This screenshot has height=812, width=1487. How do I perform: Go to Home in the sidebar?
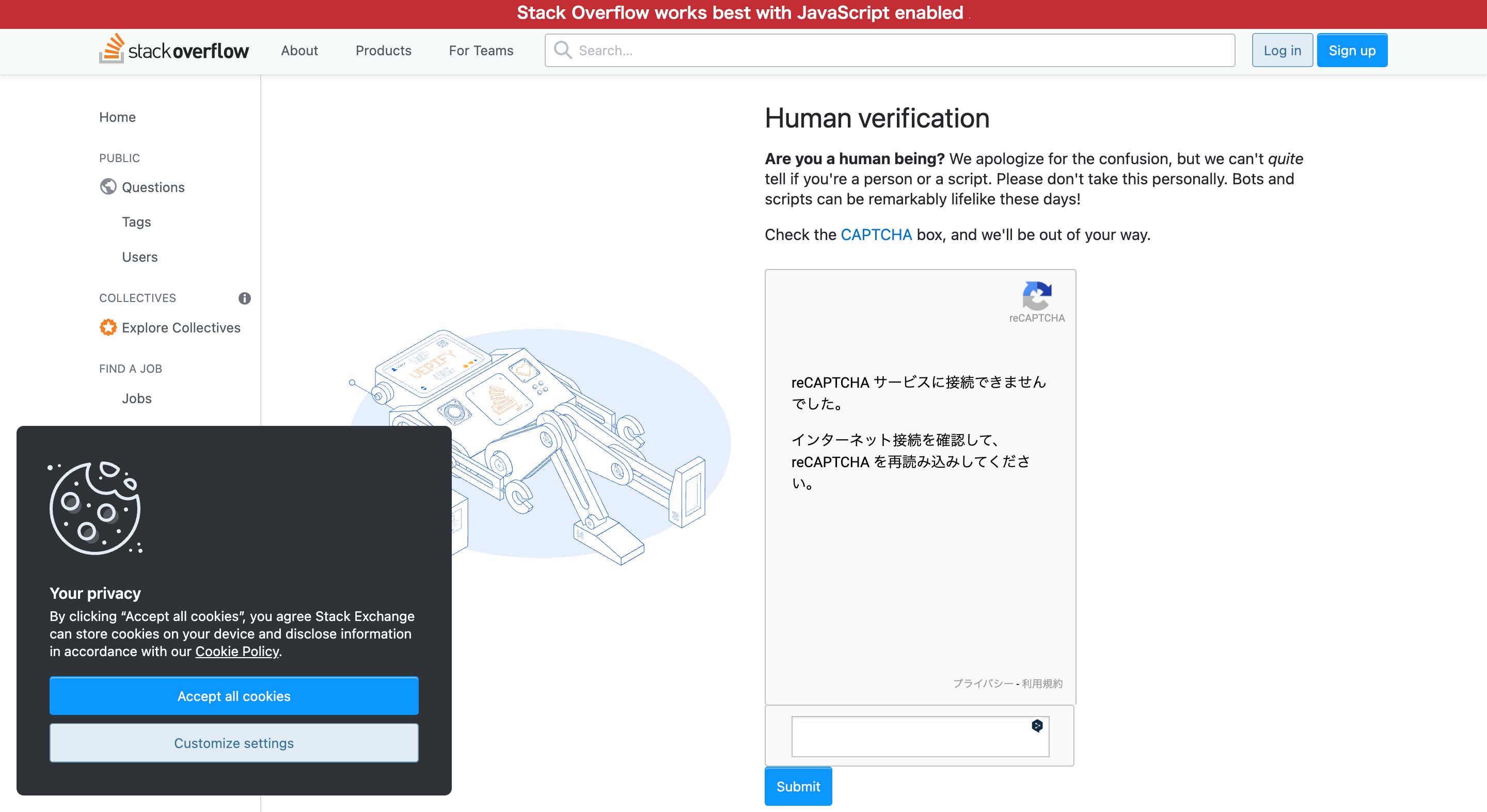[117, 117]
